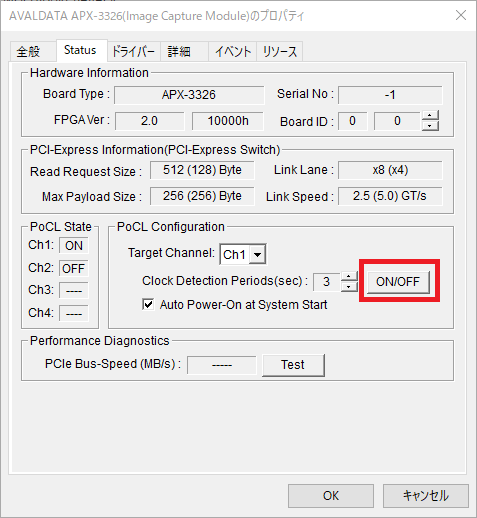The width and height of the screenshot is (477, 518).
Task: Toggle Auto Power-On at System Start checkbox
Action: [x=148, y=304]
